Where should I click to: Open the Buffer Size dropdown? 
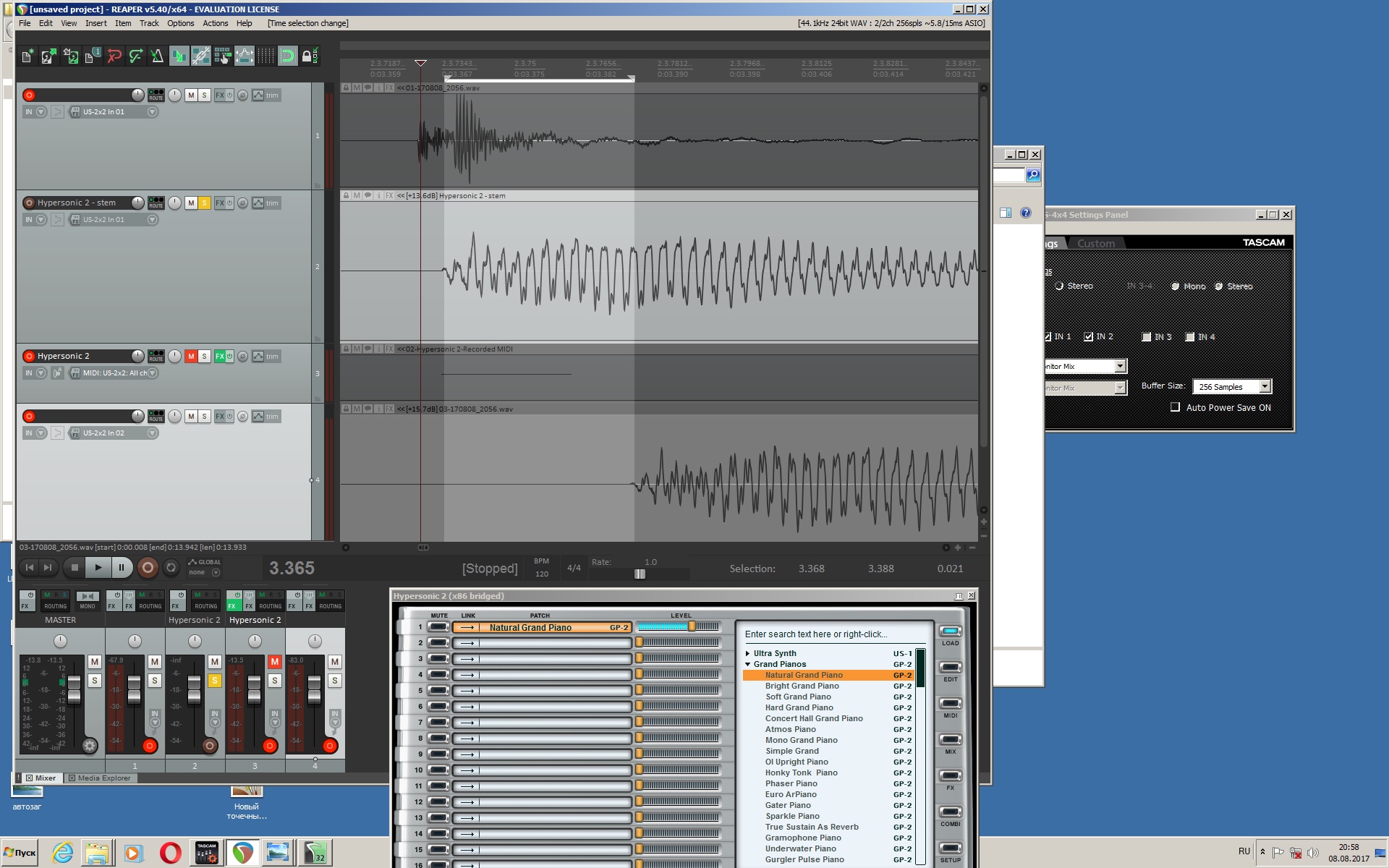[1265, 386]
